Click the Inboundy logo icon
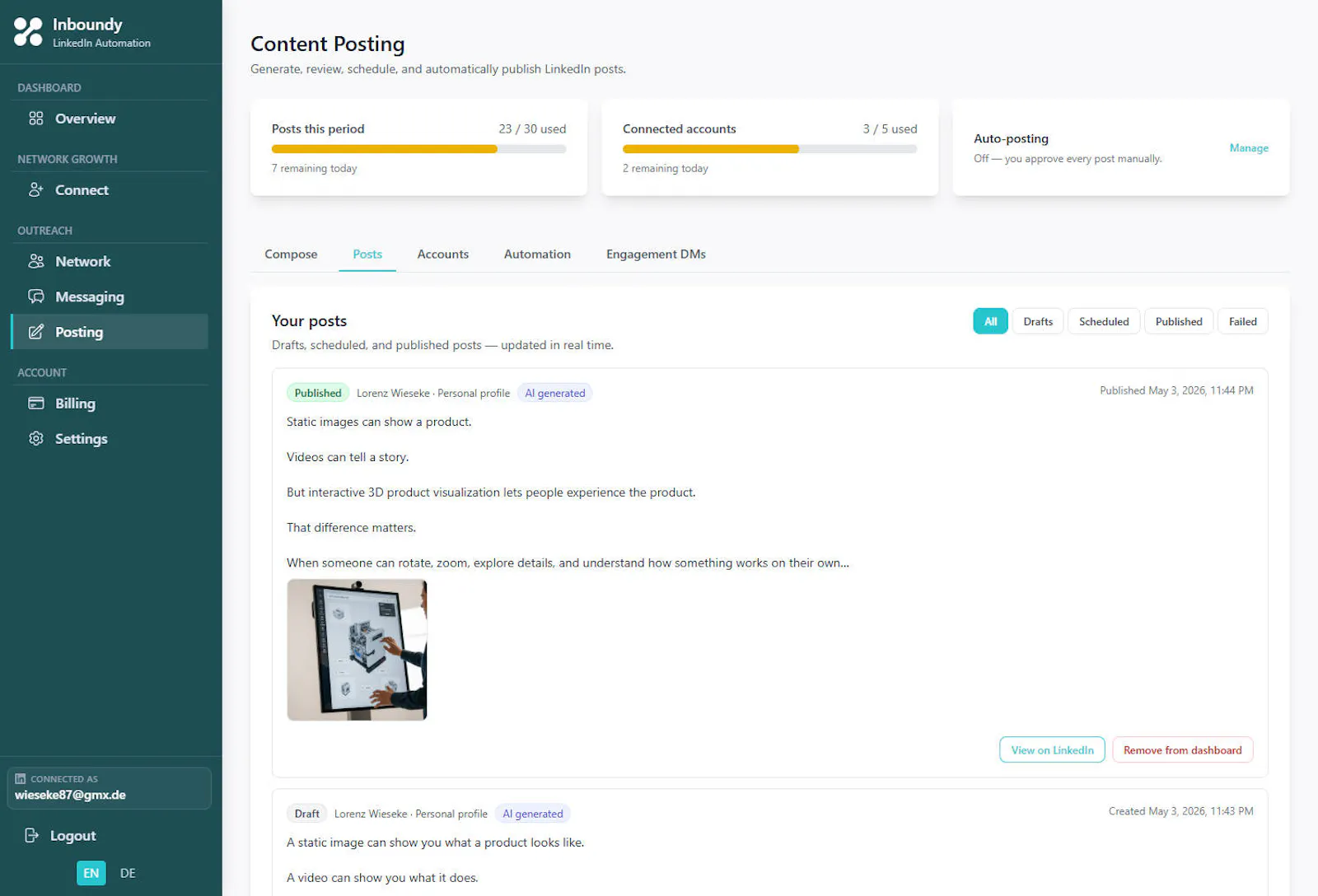Image resolution: width=1318 pixels, height=896 pixels. click(x=28, y=32)
